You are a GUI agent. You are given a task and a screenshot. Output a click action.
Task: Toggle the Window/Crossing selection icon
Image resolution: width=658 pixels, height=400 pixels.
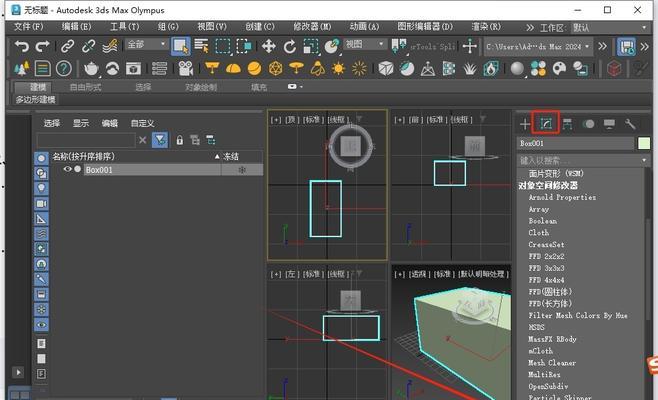click(244, 46)
